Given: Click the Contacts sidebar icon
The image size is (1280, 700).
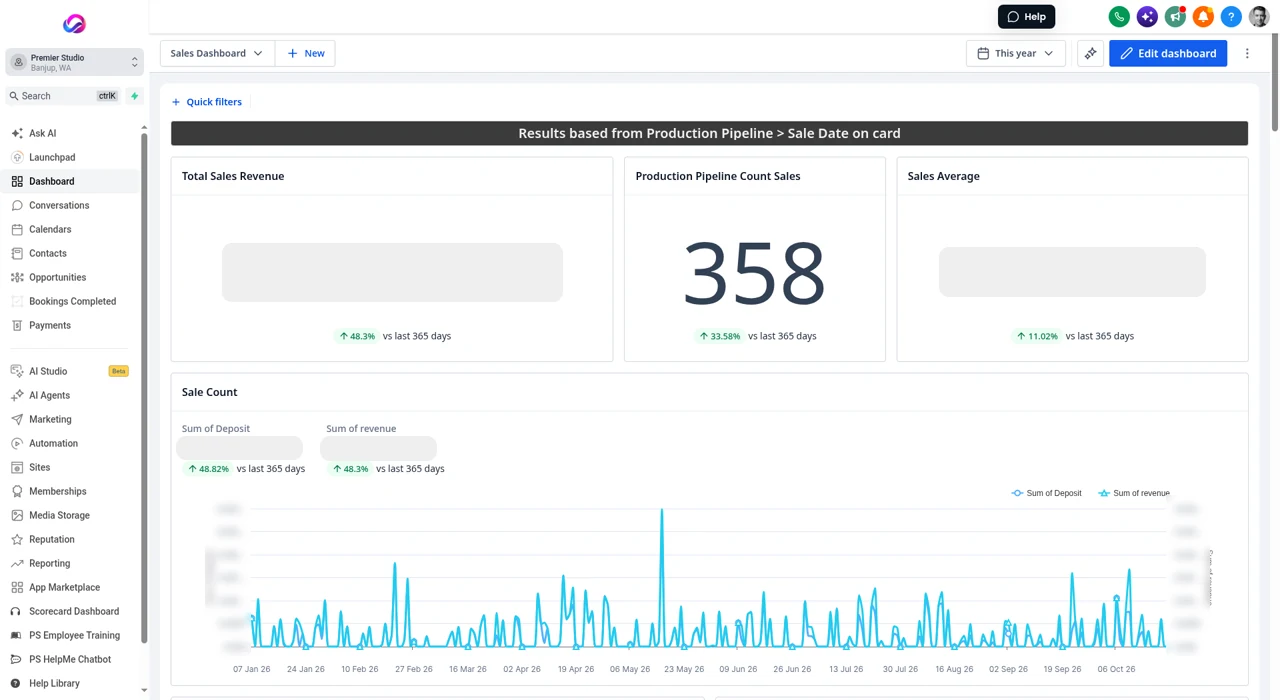Looking at the screenshot, I should [x=17, y=253].
